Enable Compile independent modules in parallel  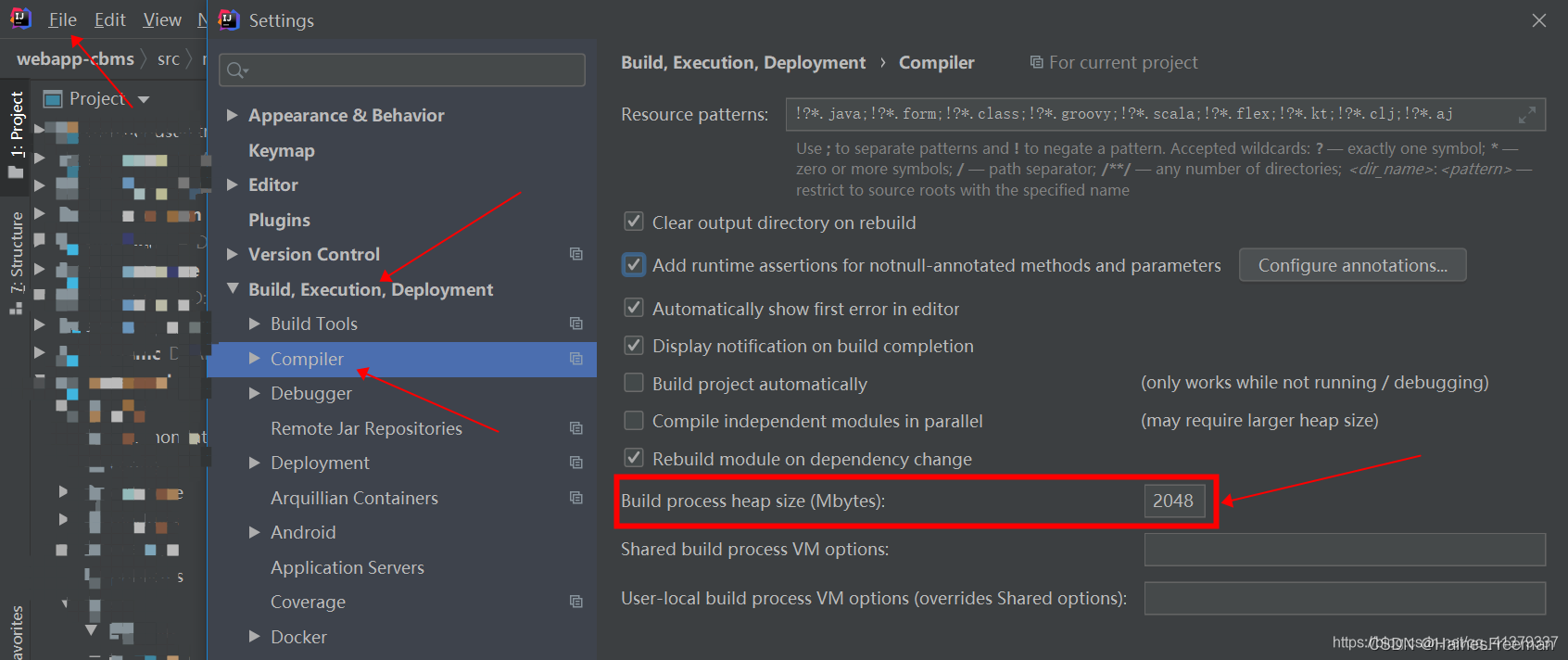[634, 421]
